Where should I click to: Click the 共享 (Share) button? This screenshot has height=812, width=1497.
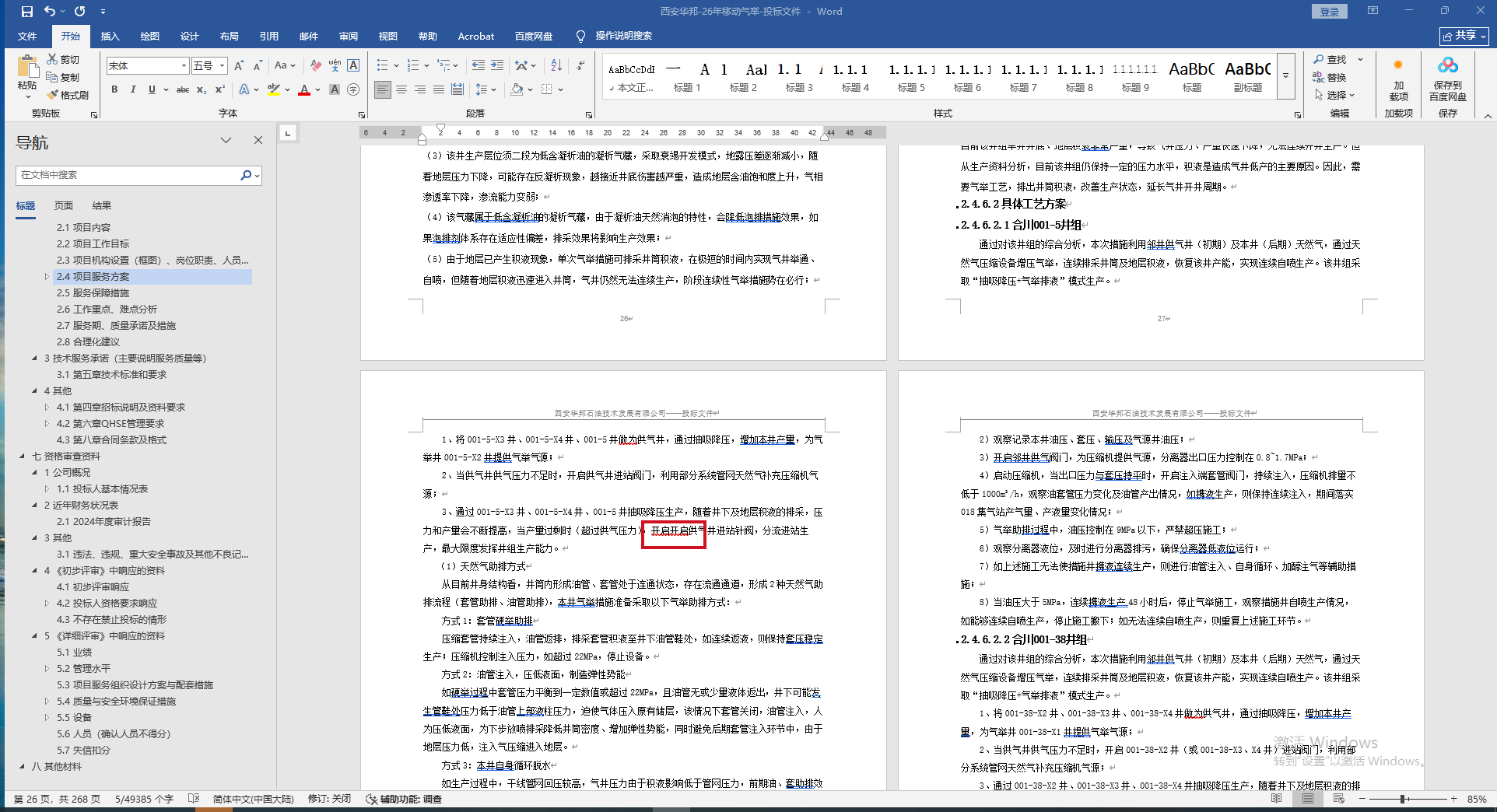(1464, 36)
